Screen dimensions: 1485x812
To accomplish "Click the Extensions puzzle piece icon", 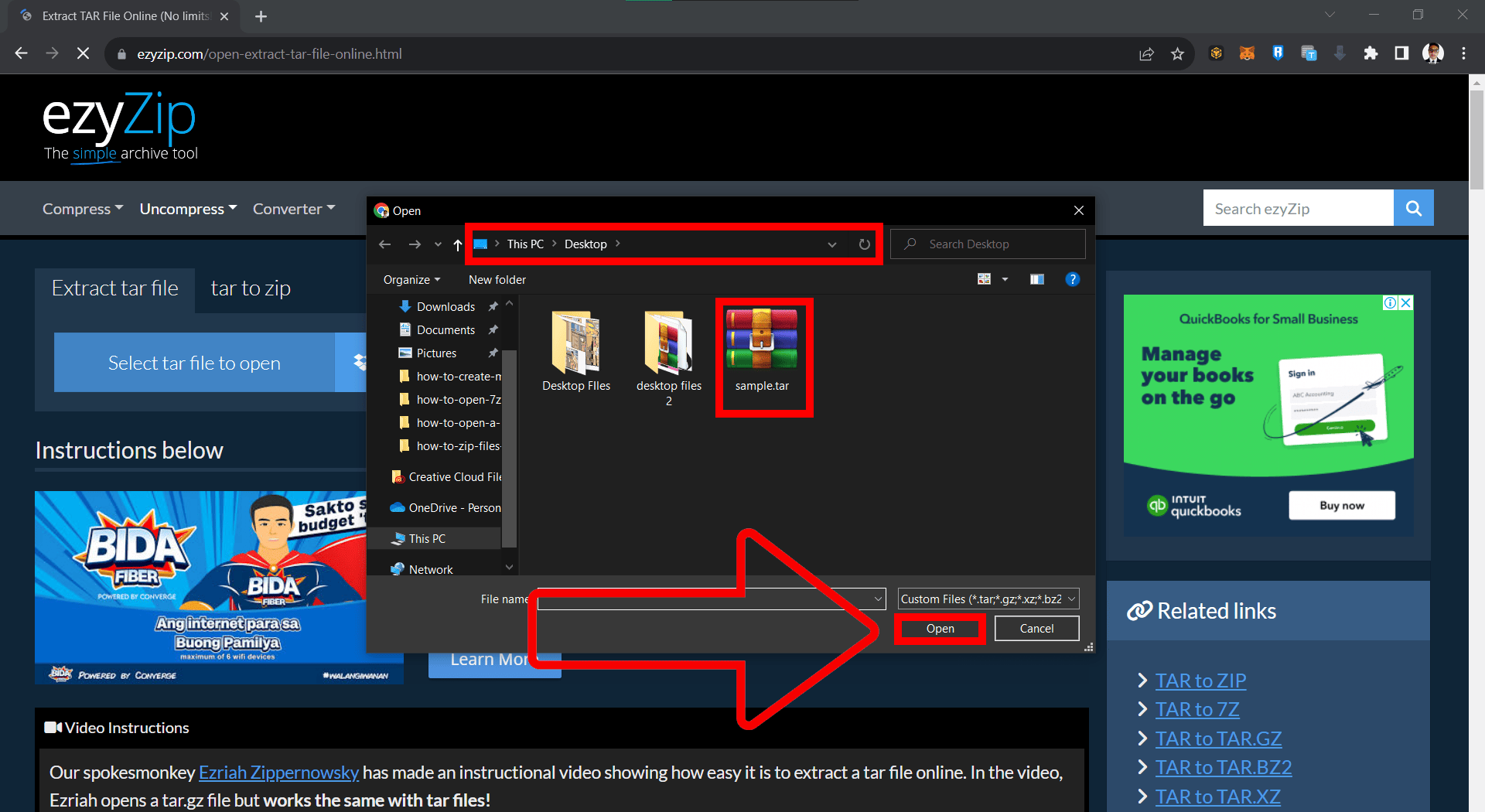I will pos(1371,53).
